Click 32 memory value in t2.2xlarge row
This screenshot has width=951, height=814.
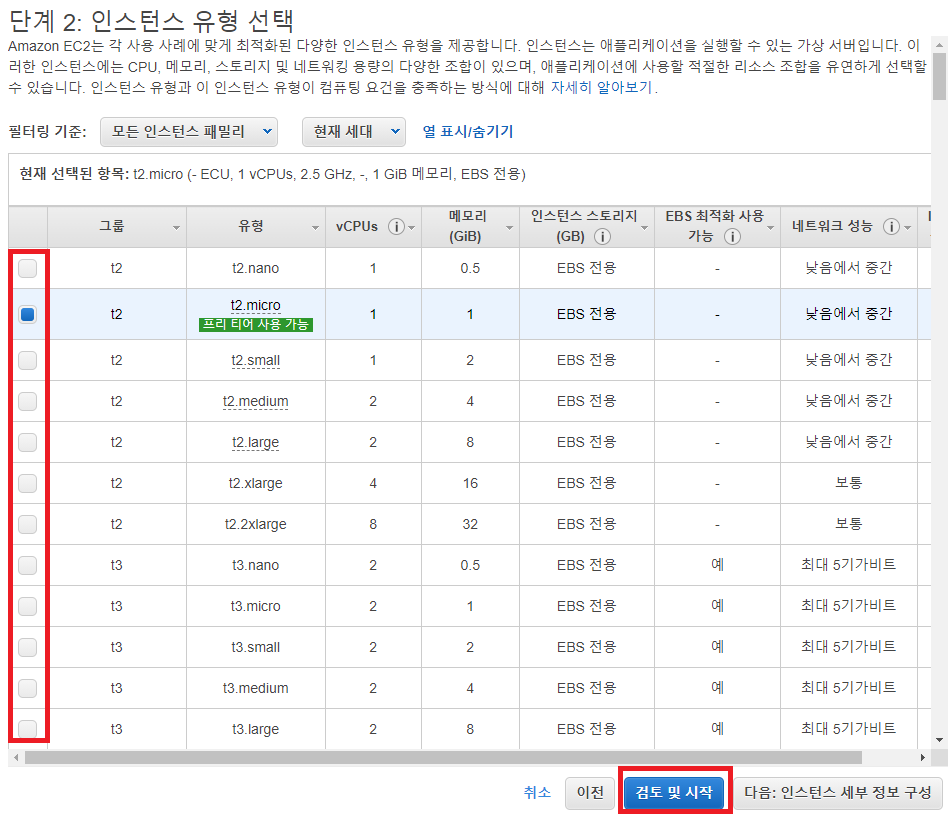[470, 524]
